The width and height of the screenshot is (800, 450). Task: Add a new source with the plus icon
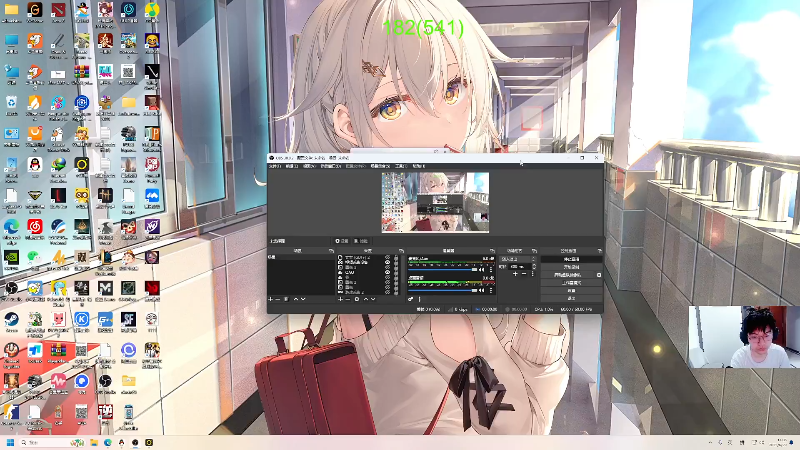pos(340,299)
